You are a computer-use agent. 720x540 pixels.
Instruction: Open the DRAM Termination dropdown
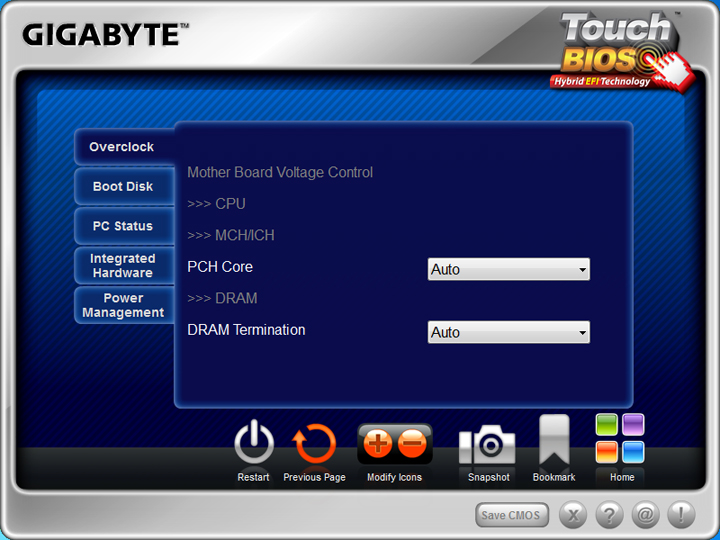pyautogui.click(x=508, y=332)
